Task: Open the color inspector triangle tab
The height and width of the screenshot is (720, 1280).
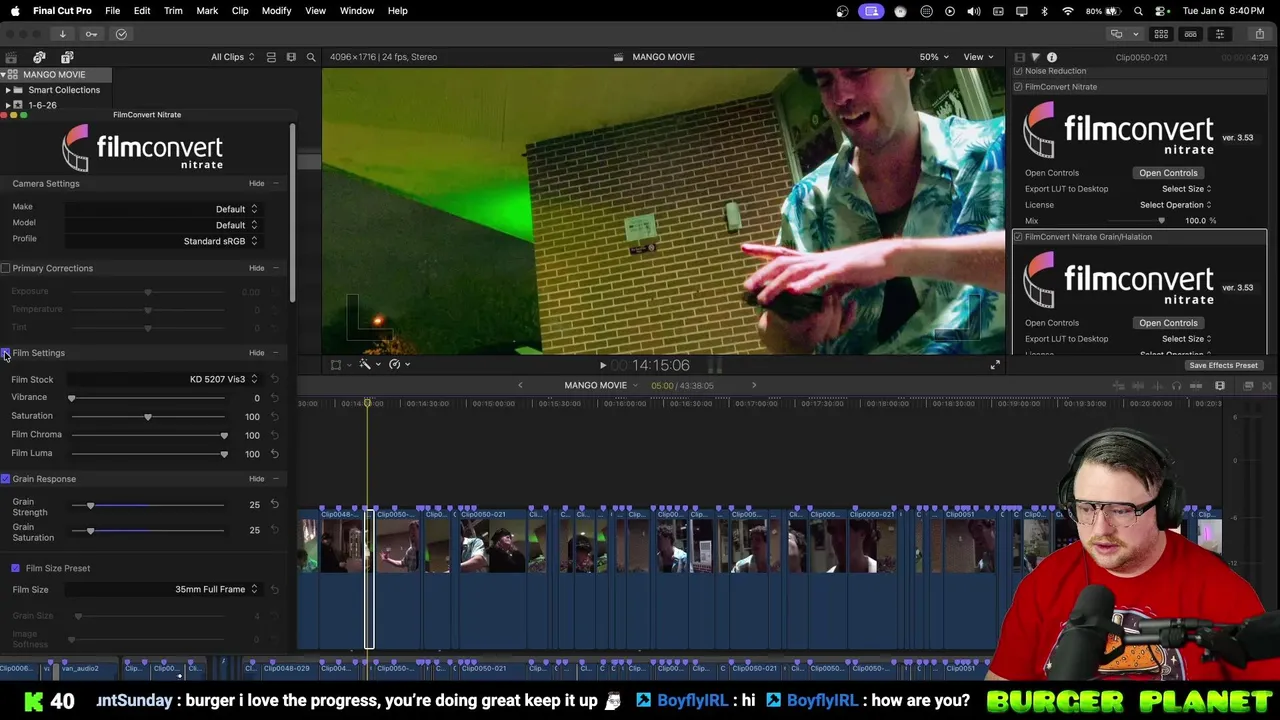Action: coord(1035,58)
